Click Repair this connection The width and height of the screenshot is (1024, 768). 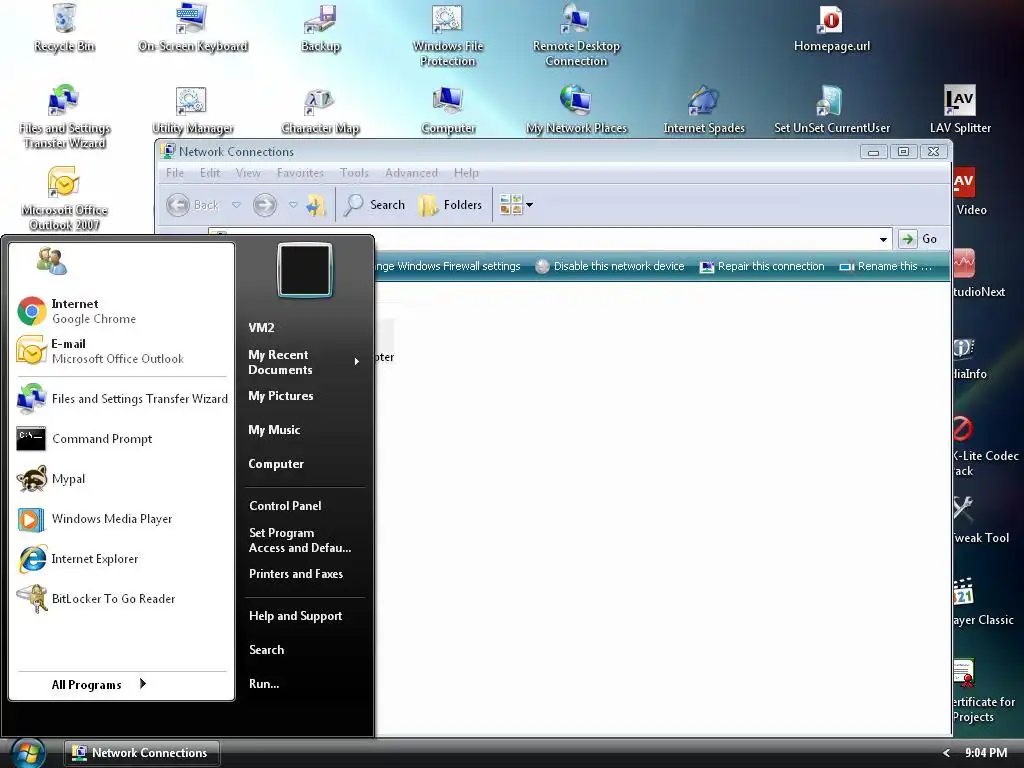point(762,266)
